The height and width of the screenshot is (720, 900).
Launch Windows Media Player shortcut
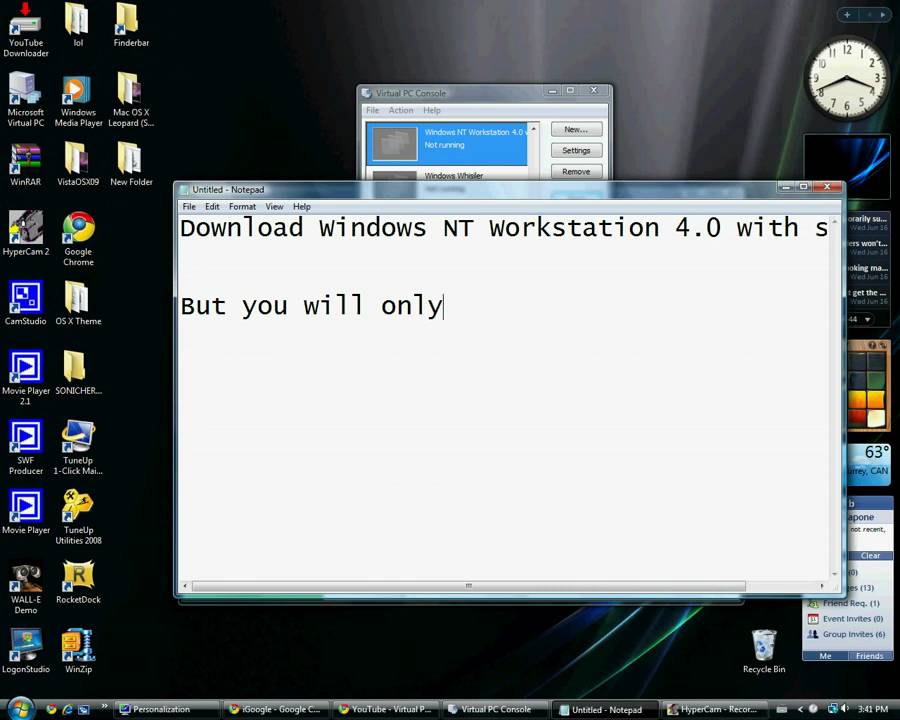78,99
